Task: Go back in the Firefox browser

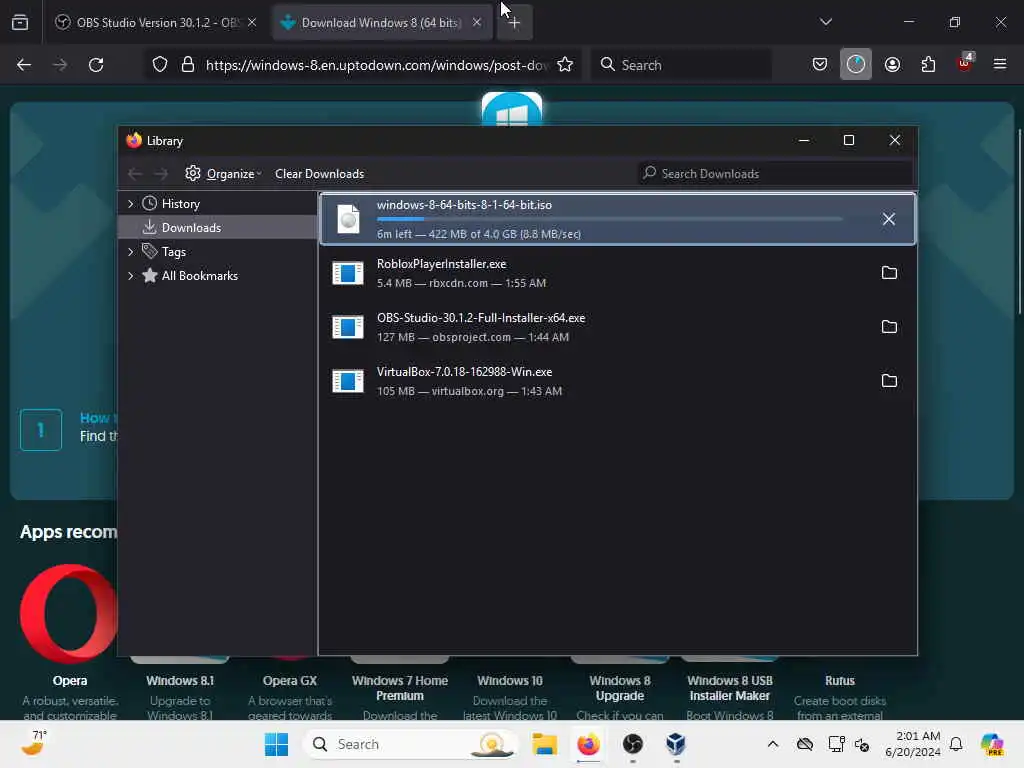Action: coord(24,65)
